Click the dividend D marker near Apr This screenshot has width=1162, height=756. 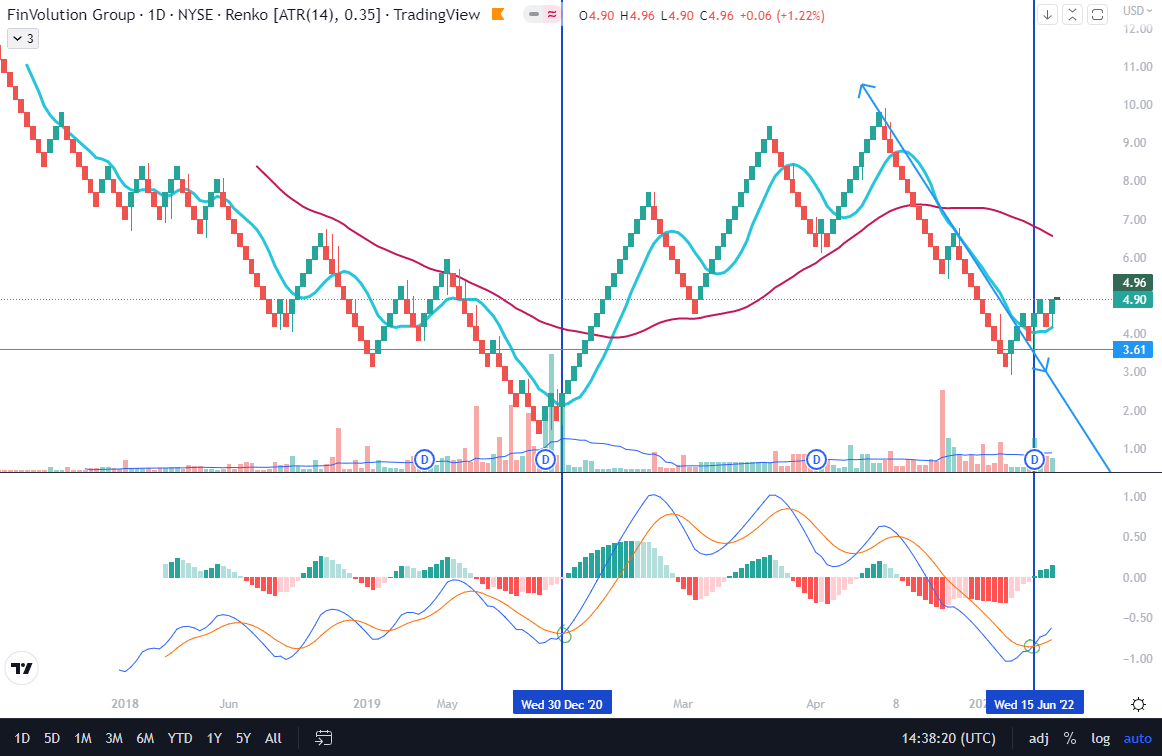click(x=816, y=460)
